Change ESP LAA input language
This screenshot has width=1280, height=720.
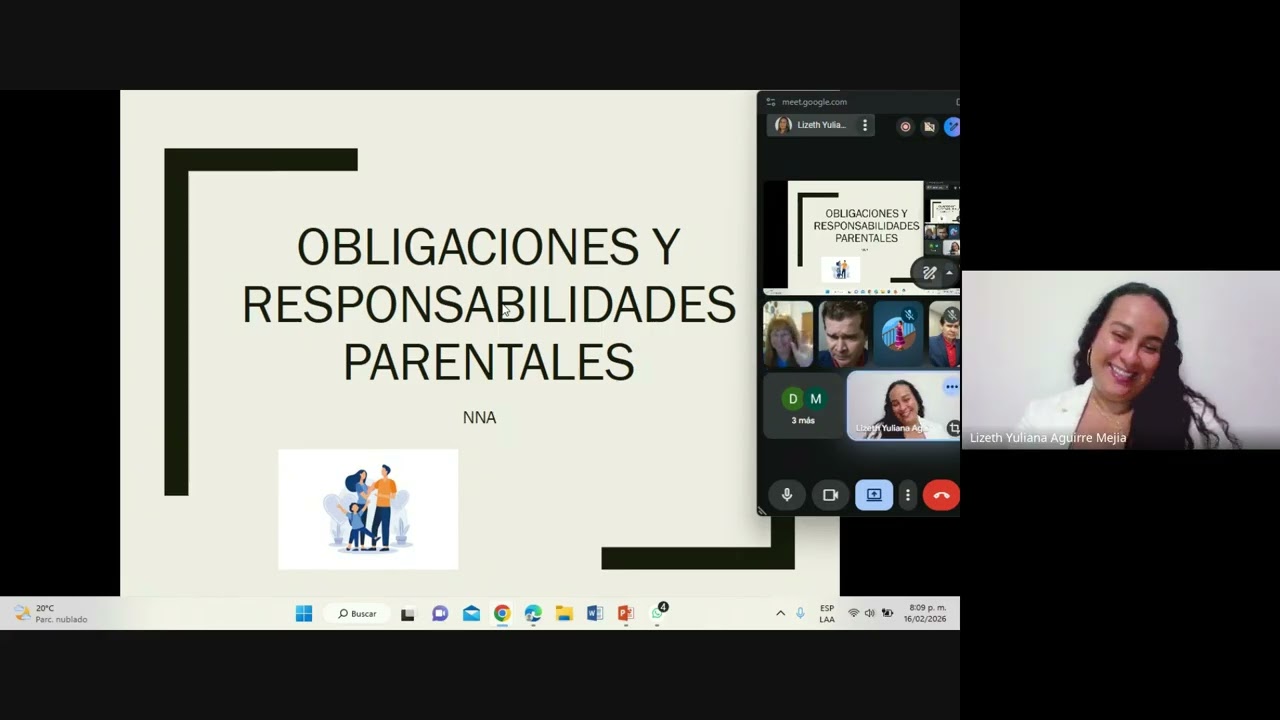[827, 613]
